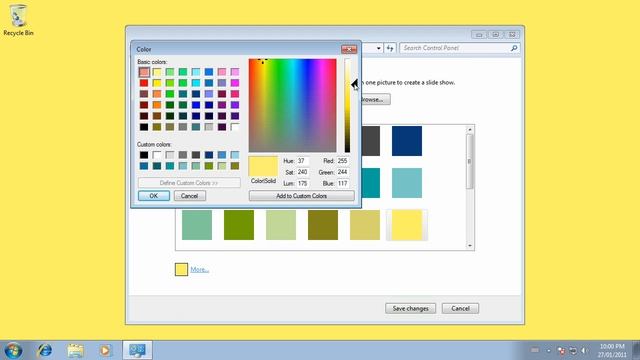Screen dimensions: 640x360
Task: Click the Show desktop strip on the taskbar
Action: (x=636, y=350)
